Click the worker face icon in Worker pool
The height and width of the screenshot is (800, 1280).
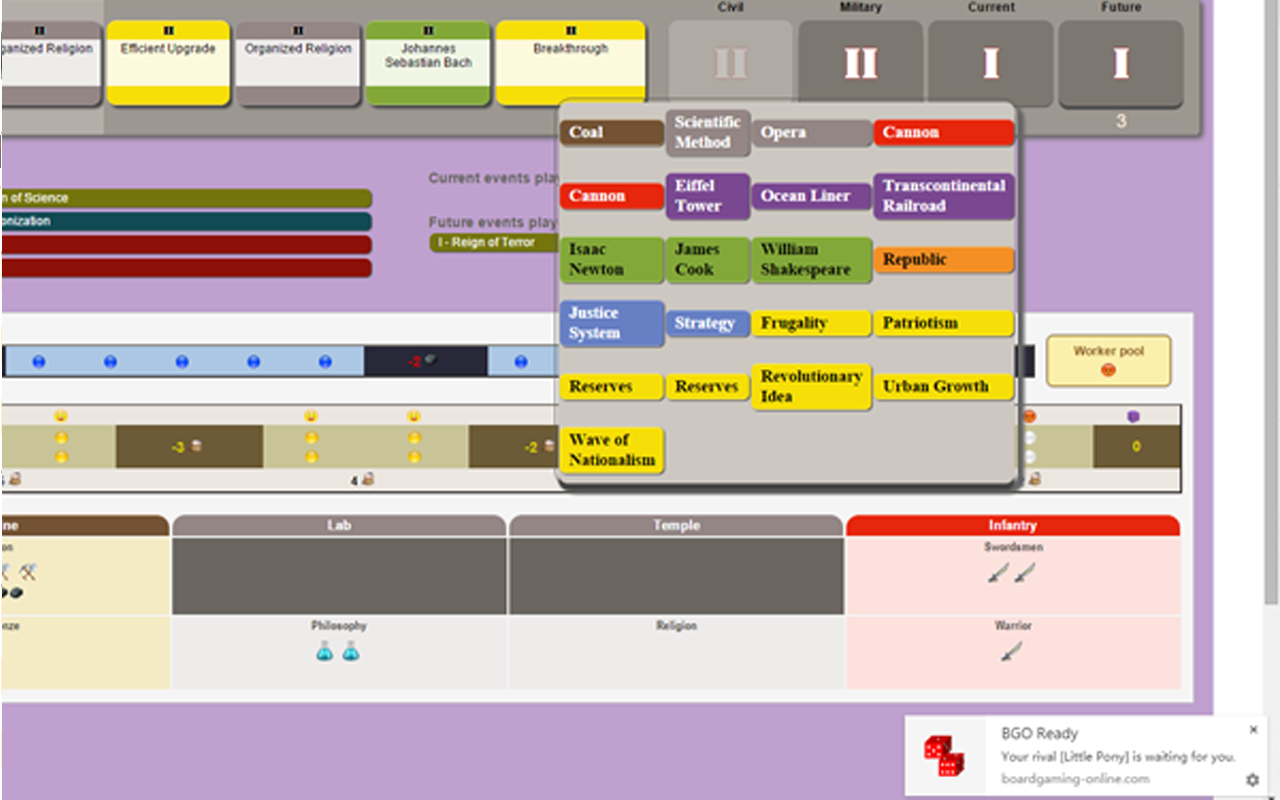click(1108, 370)
